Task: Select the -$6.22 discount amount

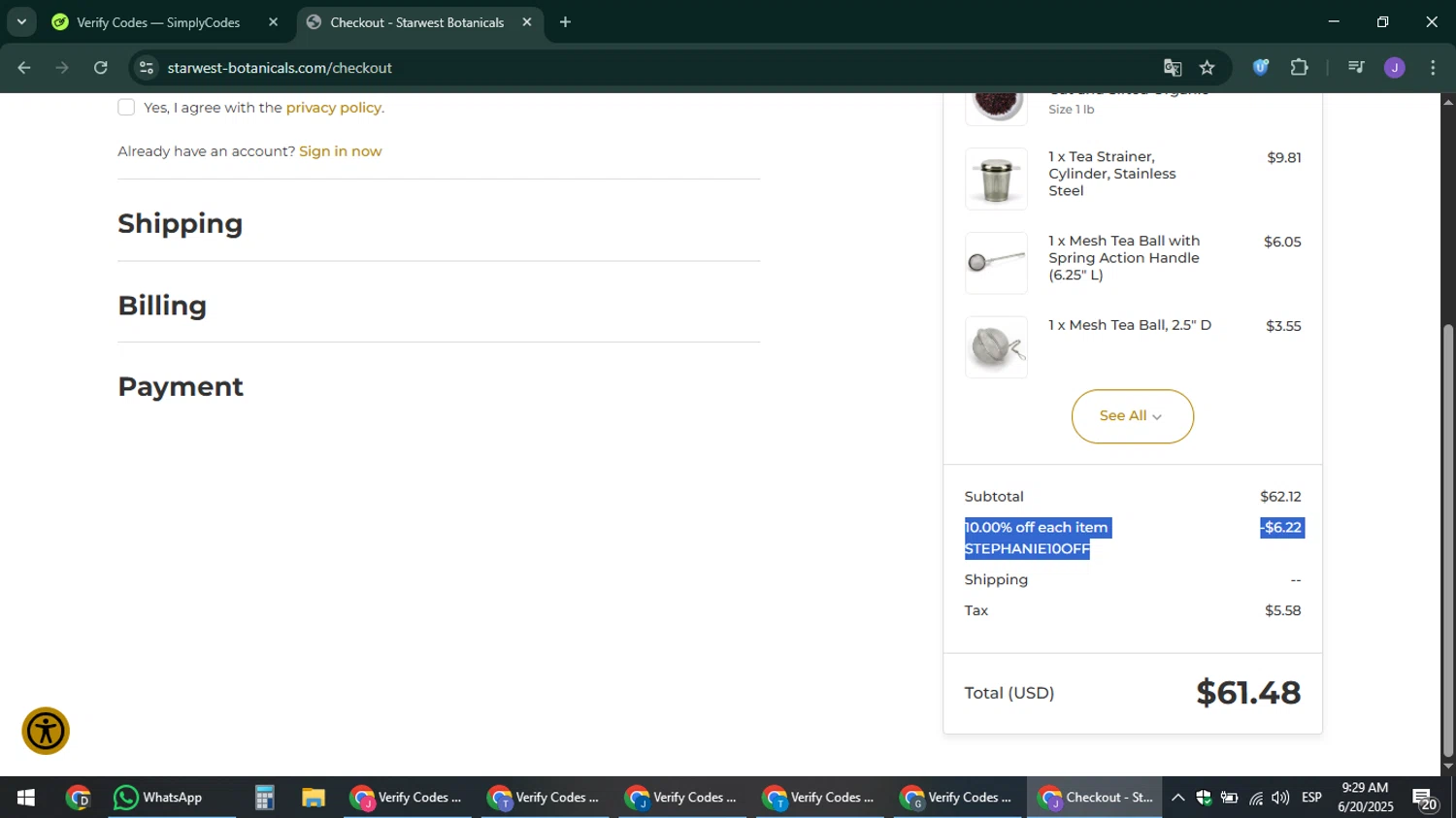Action: pos(1281,528)
